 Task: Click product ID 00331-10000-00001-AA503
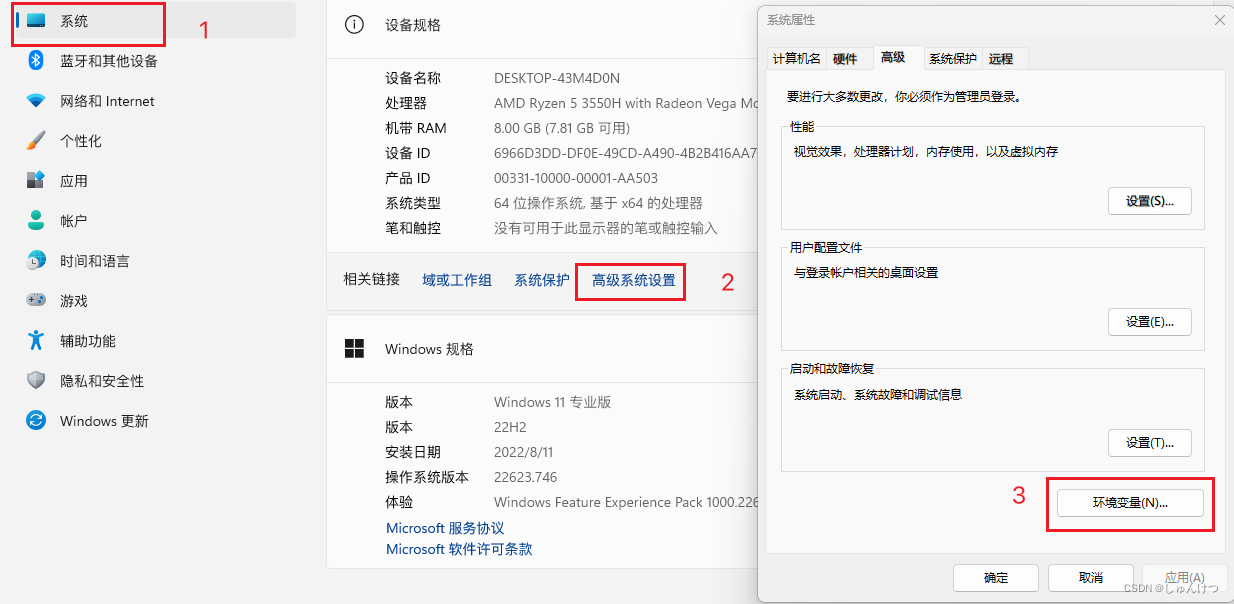[x=576, y=178]
